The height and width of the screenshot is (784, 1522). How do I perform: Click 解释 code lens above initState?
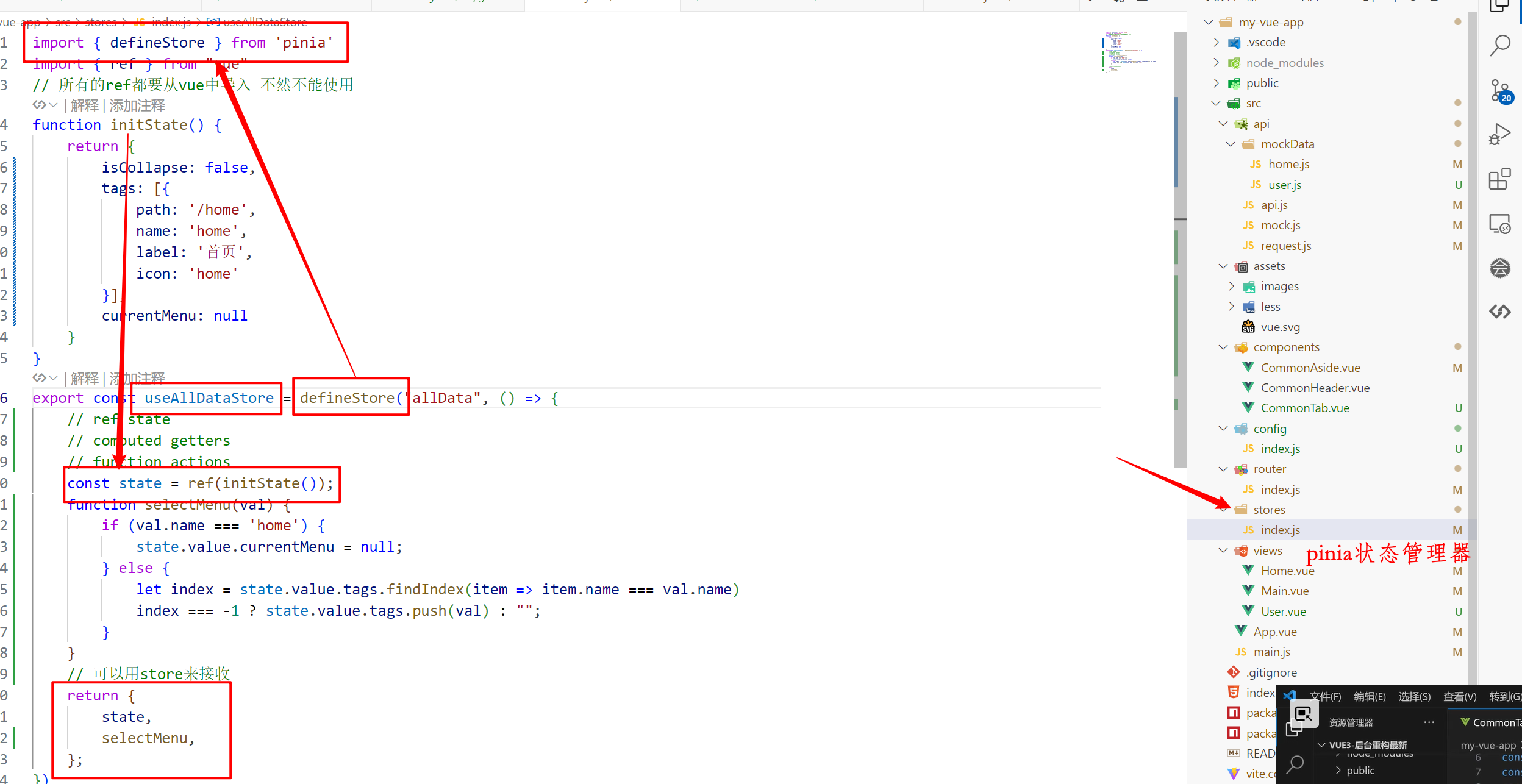(84, 105)
